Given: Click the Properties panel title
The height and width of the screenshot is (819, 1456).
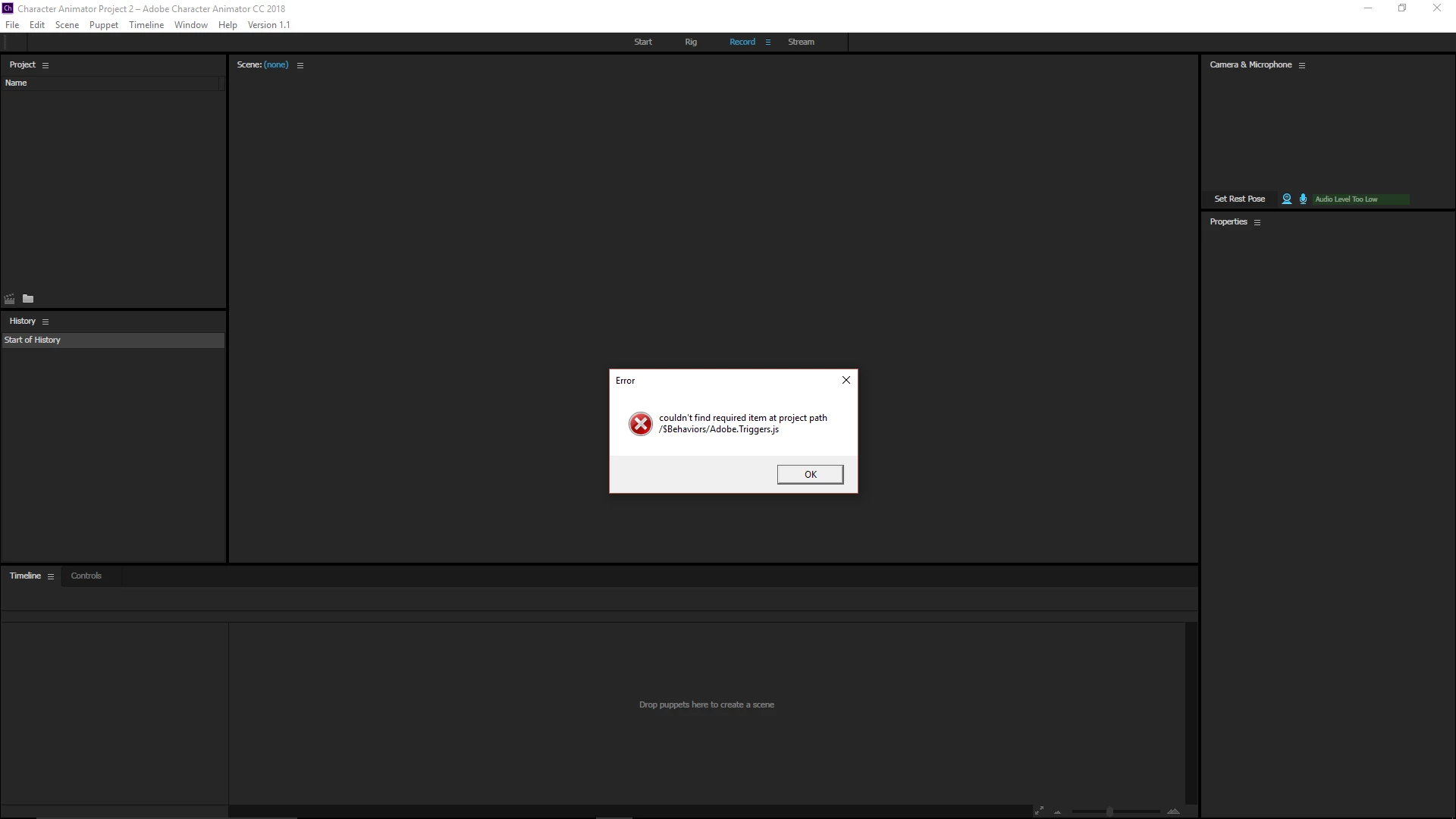Looking at the screenshot, I should [x=1228, y=221].
